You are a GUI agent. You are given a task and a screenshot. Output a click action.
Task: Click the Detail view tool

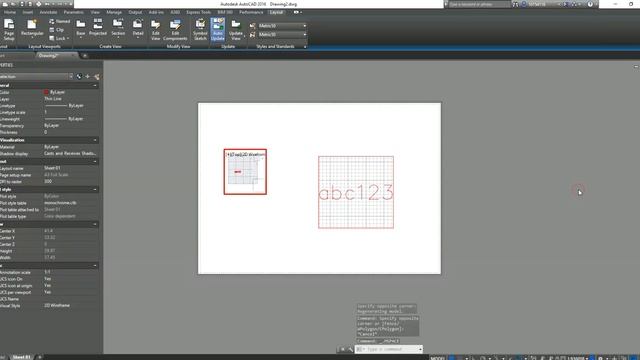(138, 29)
